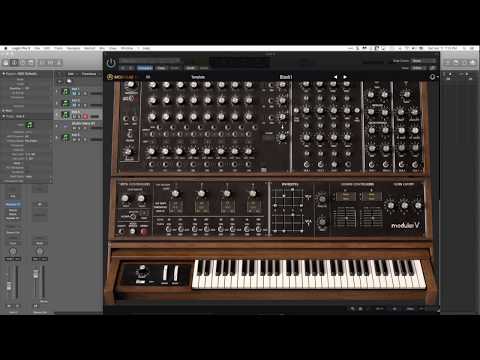Click the top-left sequencer step knob
This screenshot has height=360, width=480.
pyautogui.click(x=152, y=85)
